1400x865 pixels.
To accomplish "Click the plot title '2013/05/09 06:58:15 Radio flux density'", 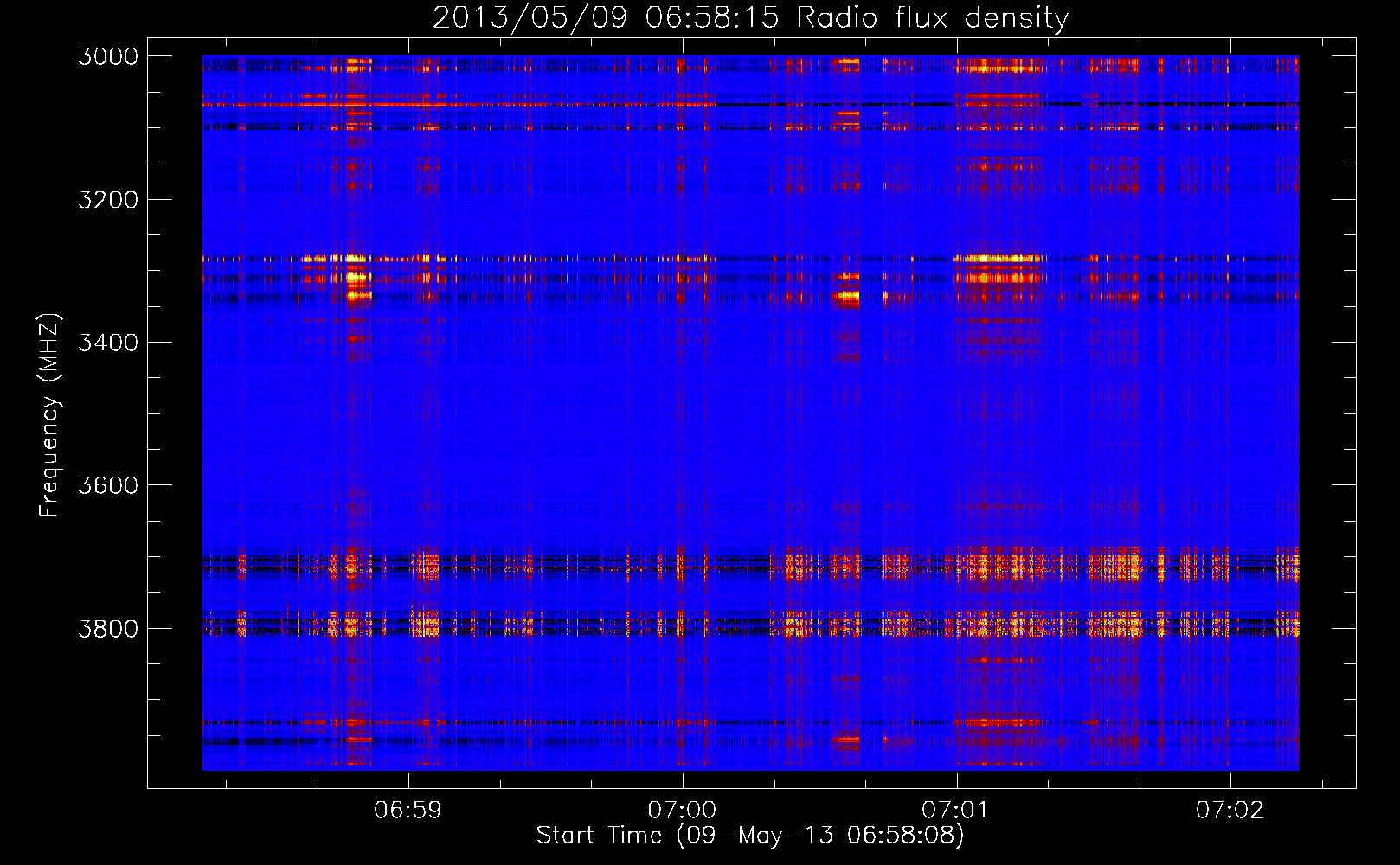I will pyautogui.click(x=750, y=17).
